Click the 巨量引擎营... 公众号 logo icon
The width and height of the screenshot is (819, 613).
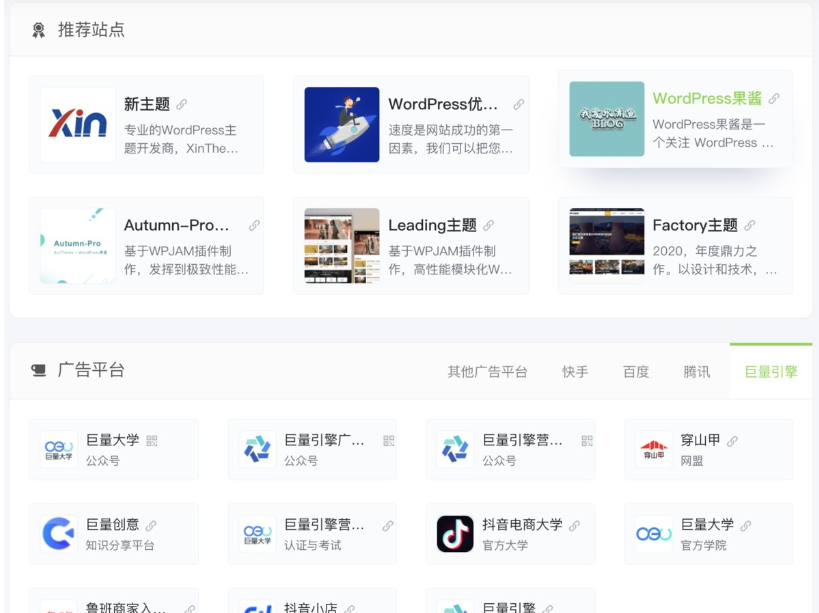(x=455, y=449)
